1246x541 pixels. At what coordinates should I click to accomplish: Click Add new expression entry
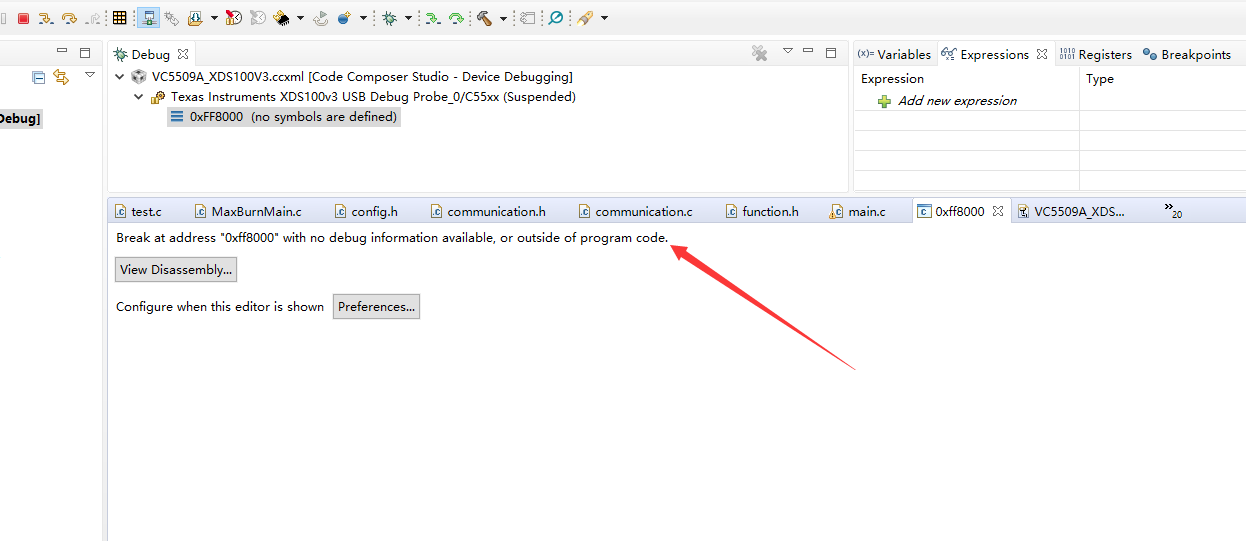[x=957, y=101]
